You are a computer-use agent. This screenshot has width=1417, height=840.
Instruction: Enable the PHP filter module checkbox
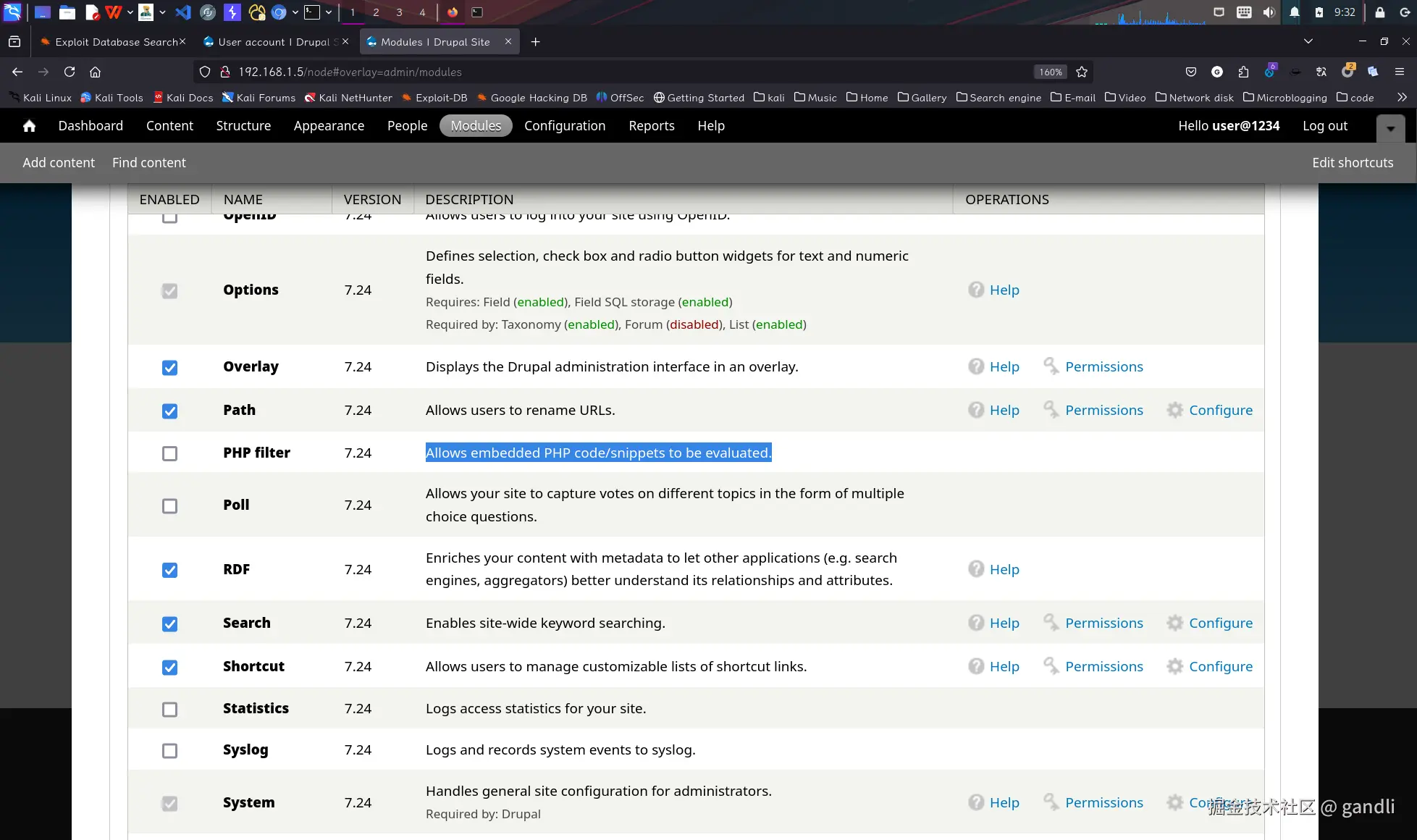click(x=169, y=453)
